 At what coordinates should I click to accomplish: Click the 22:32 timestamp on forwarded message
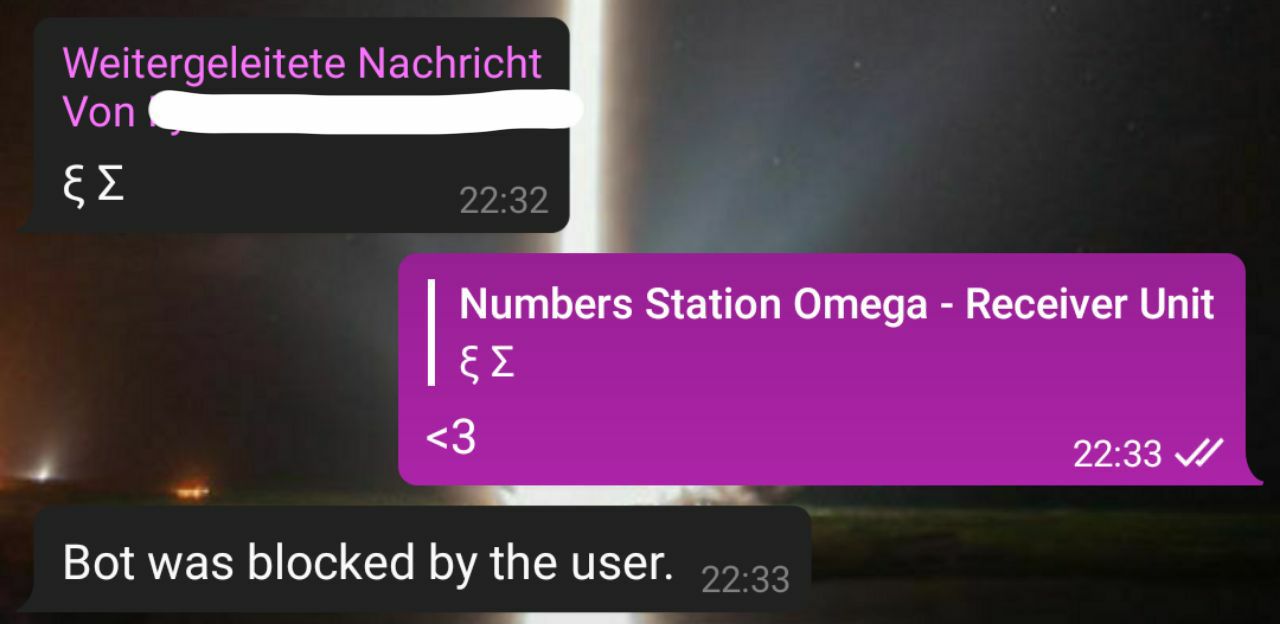tap(504, 201)
